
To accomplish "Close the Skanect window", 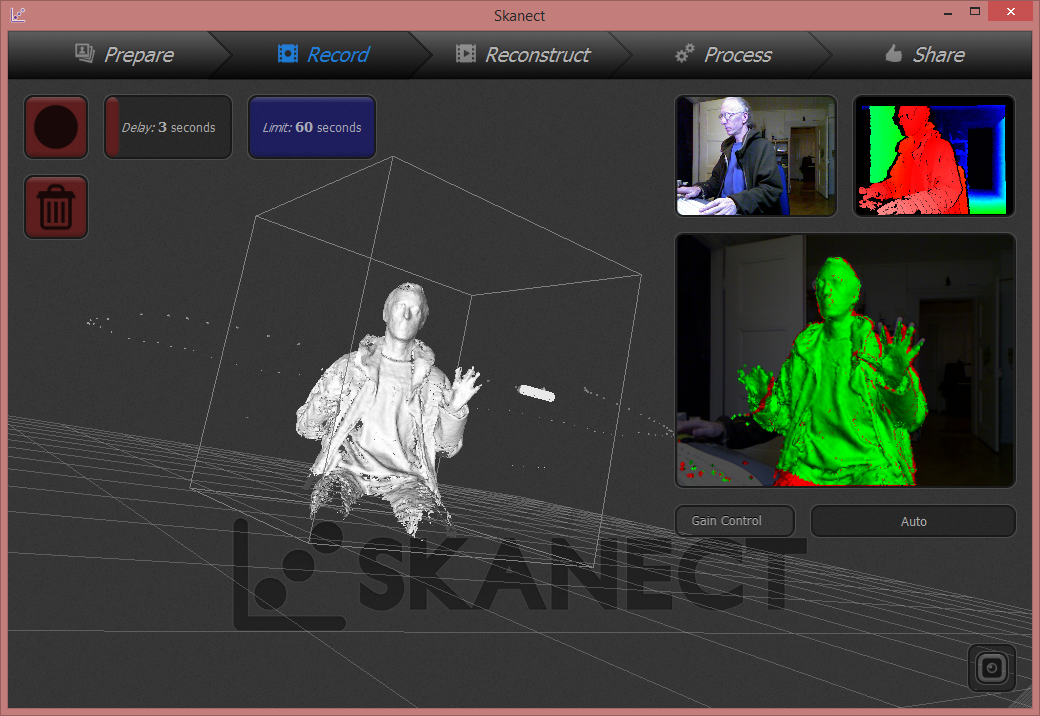I will pos(1011,11).
